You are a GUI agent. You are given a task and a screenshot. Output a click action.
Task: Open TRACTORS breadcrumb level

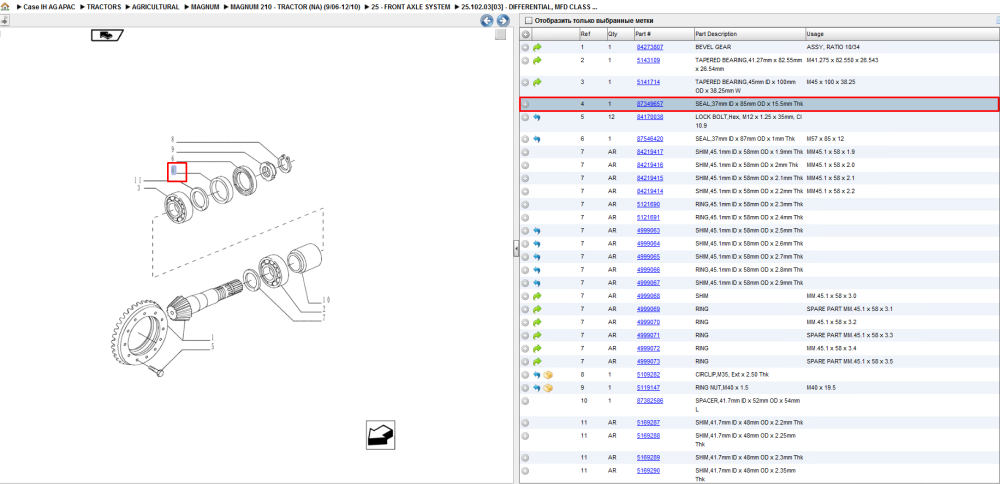[x=104, y=6]
